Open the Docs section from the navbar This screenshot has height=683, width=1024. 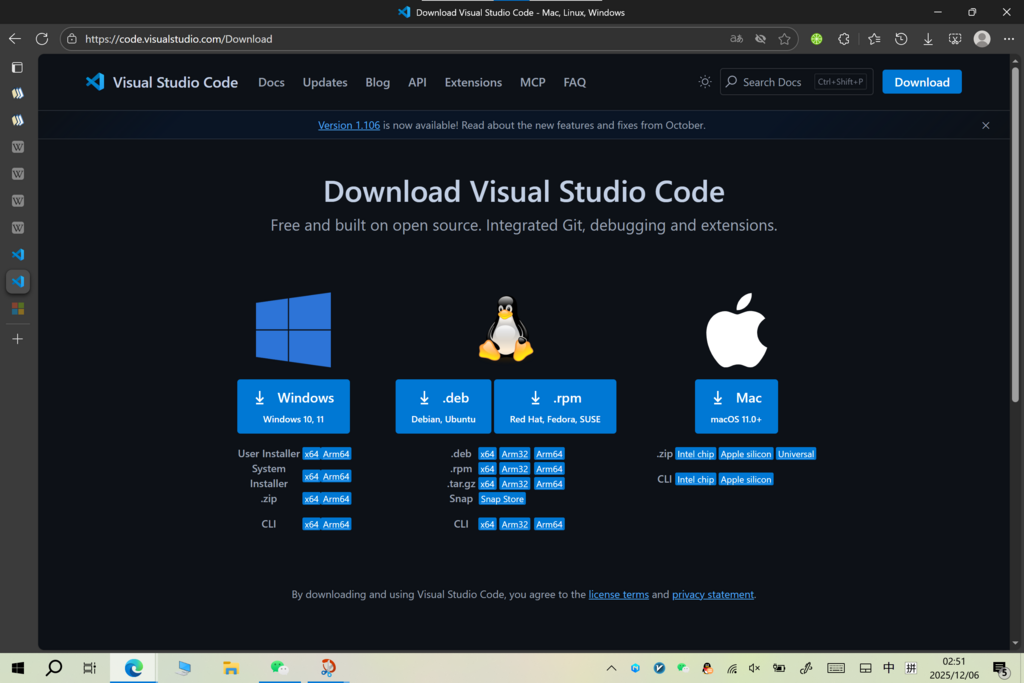tap(271, 82)
